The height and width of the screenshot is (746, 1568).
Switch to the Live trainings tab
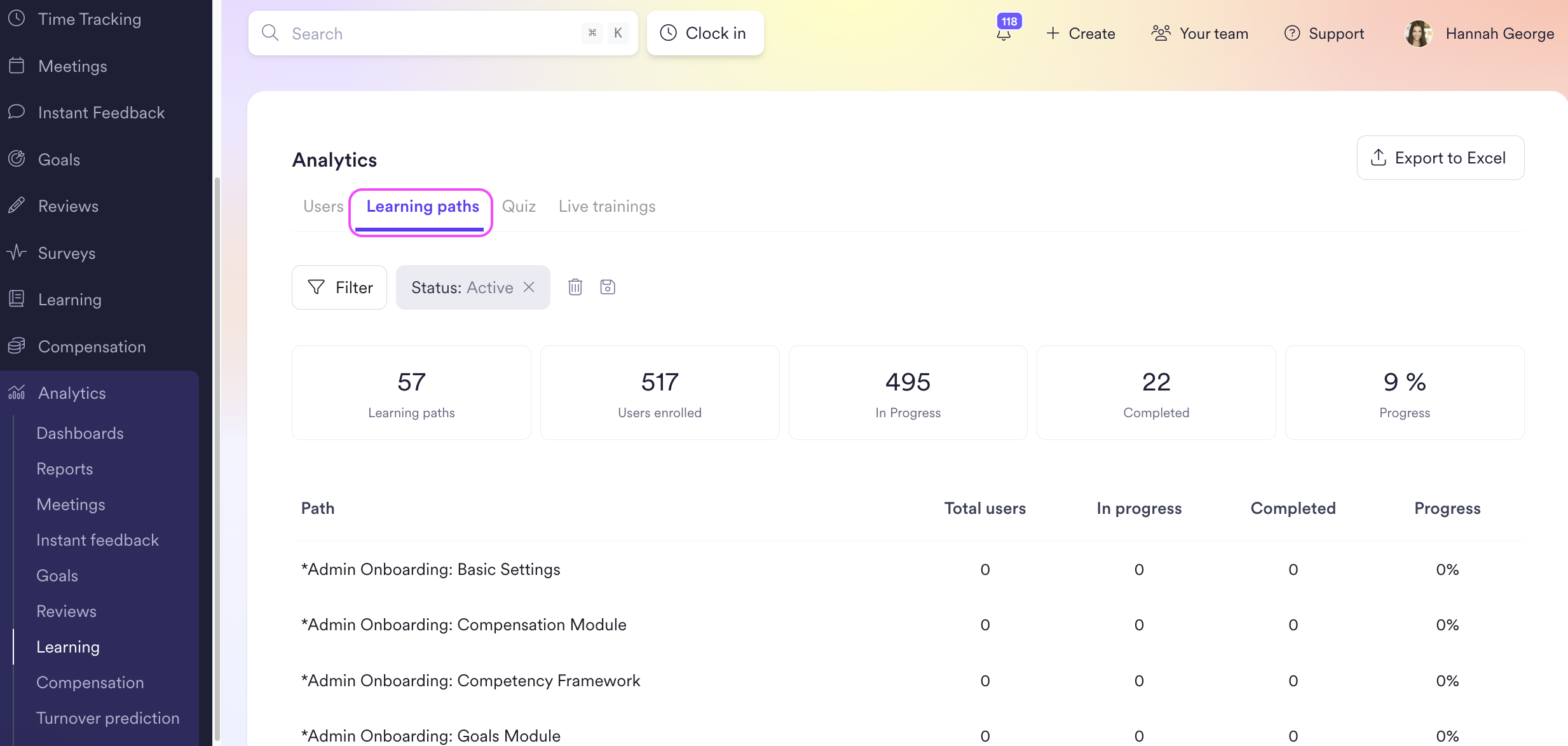(606, 207)
